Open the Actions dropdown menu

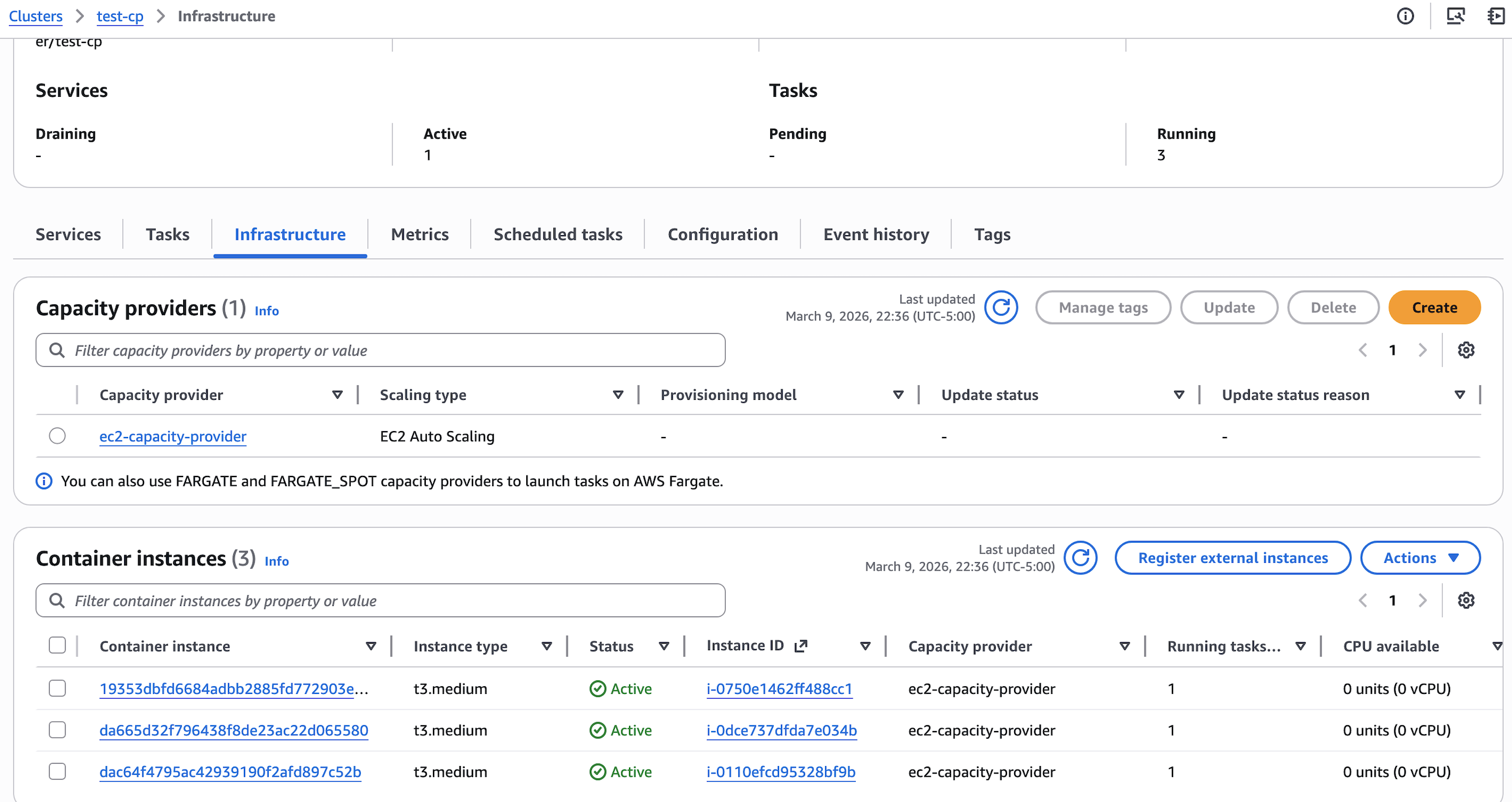(x=1420, y=558)
